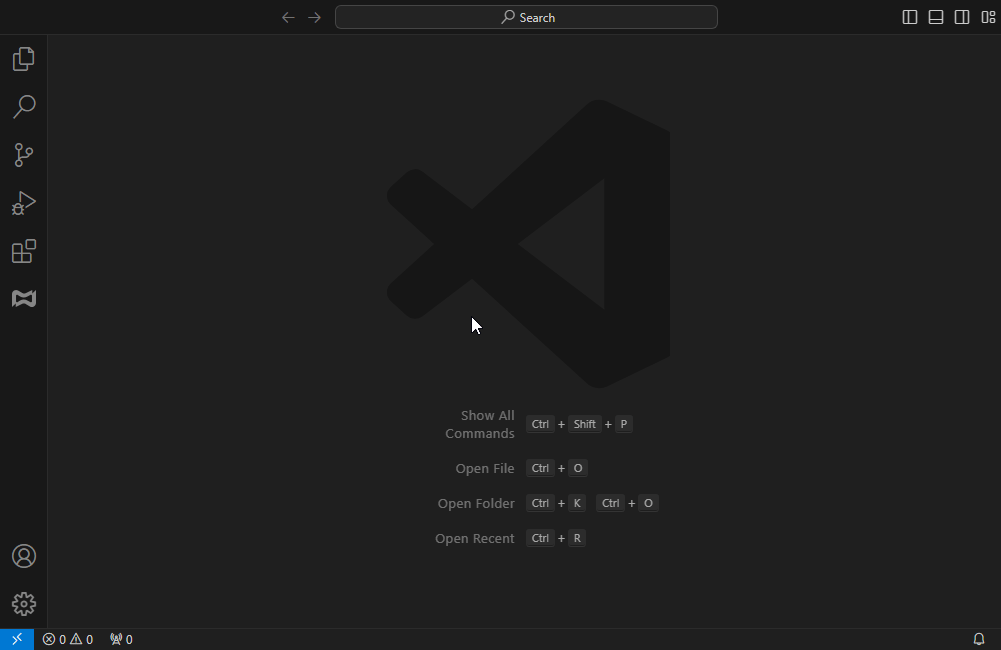Toggle the primary side bar

910,17
